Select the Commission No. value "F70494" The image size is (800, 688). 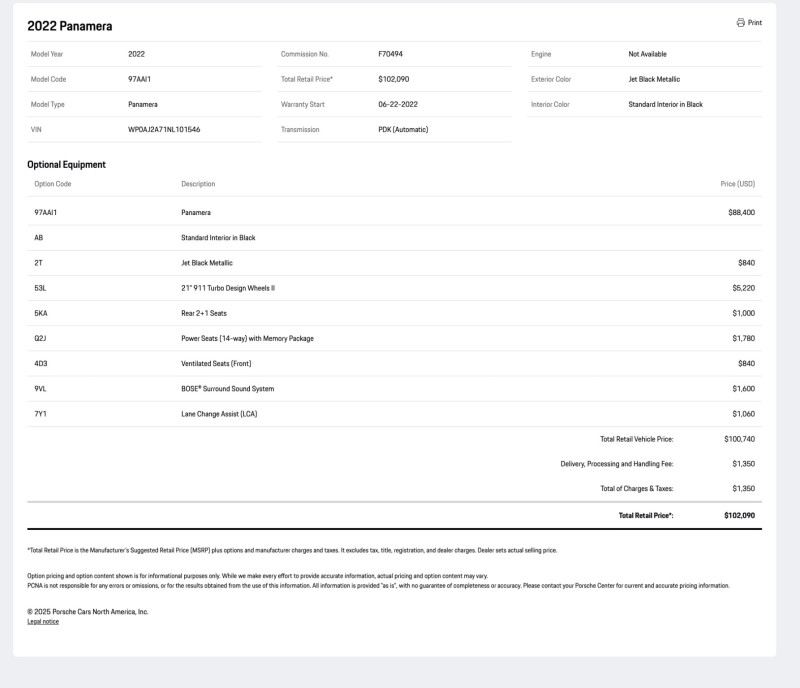[390, 54]
